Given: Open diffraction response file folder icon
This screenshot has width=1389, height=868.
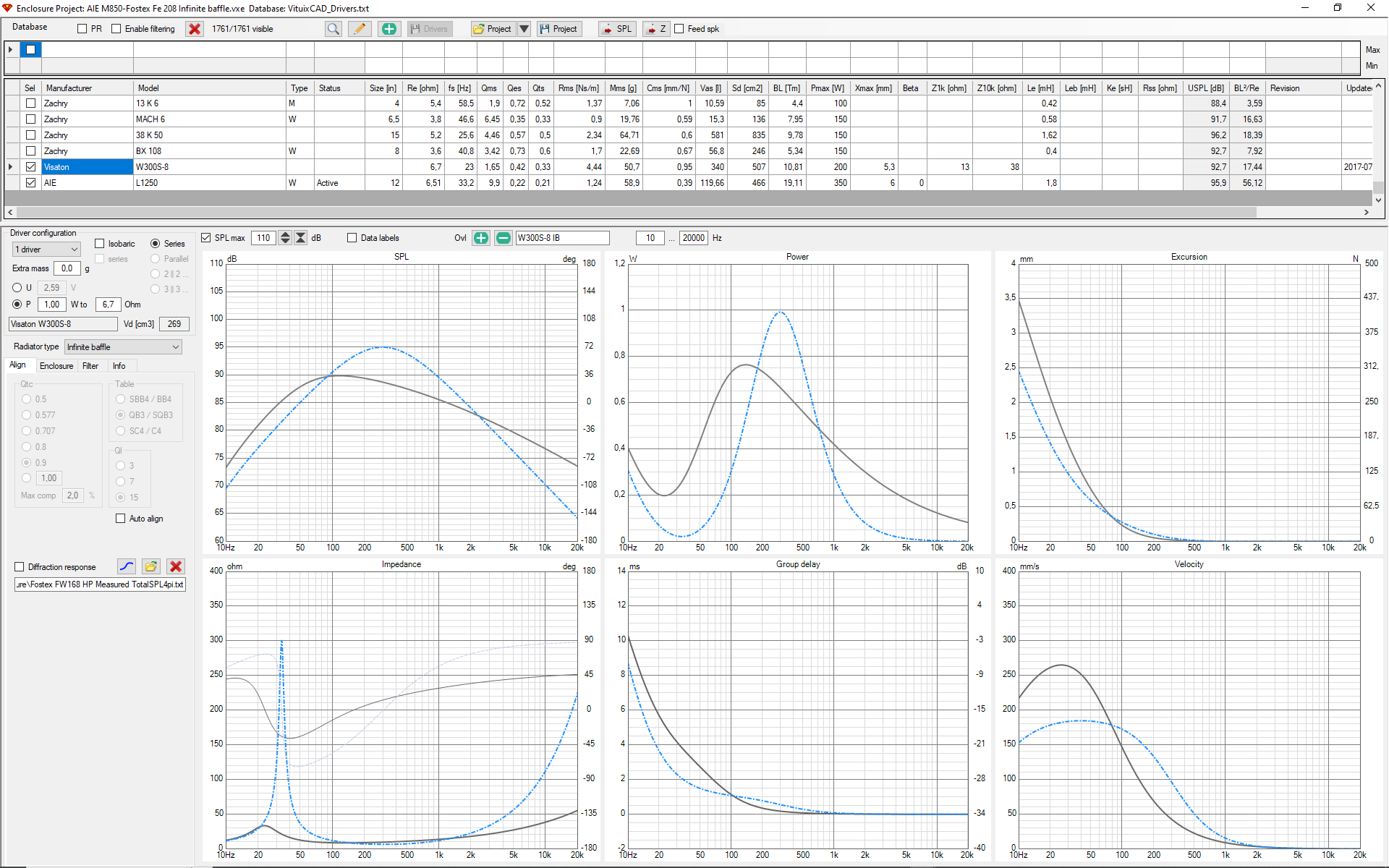Looking at the screenshot, I should (151, 566).
